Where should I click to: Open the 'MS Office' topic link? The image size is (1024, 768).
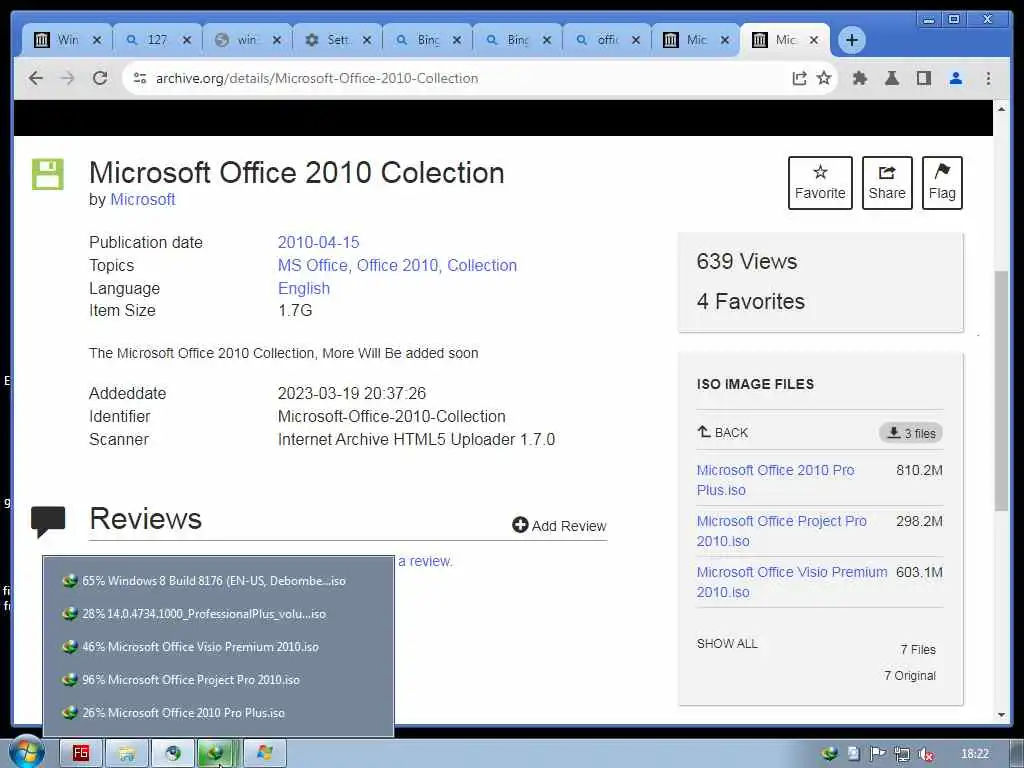[x=313, y=265]
